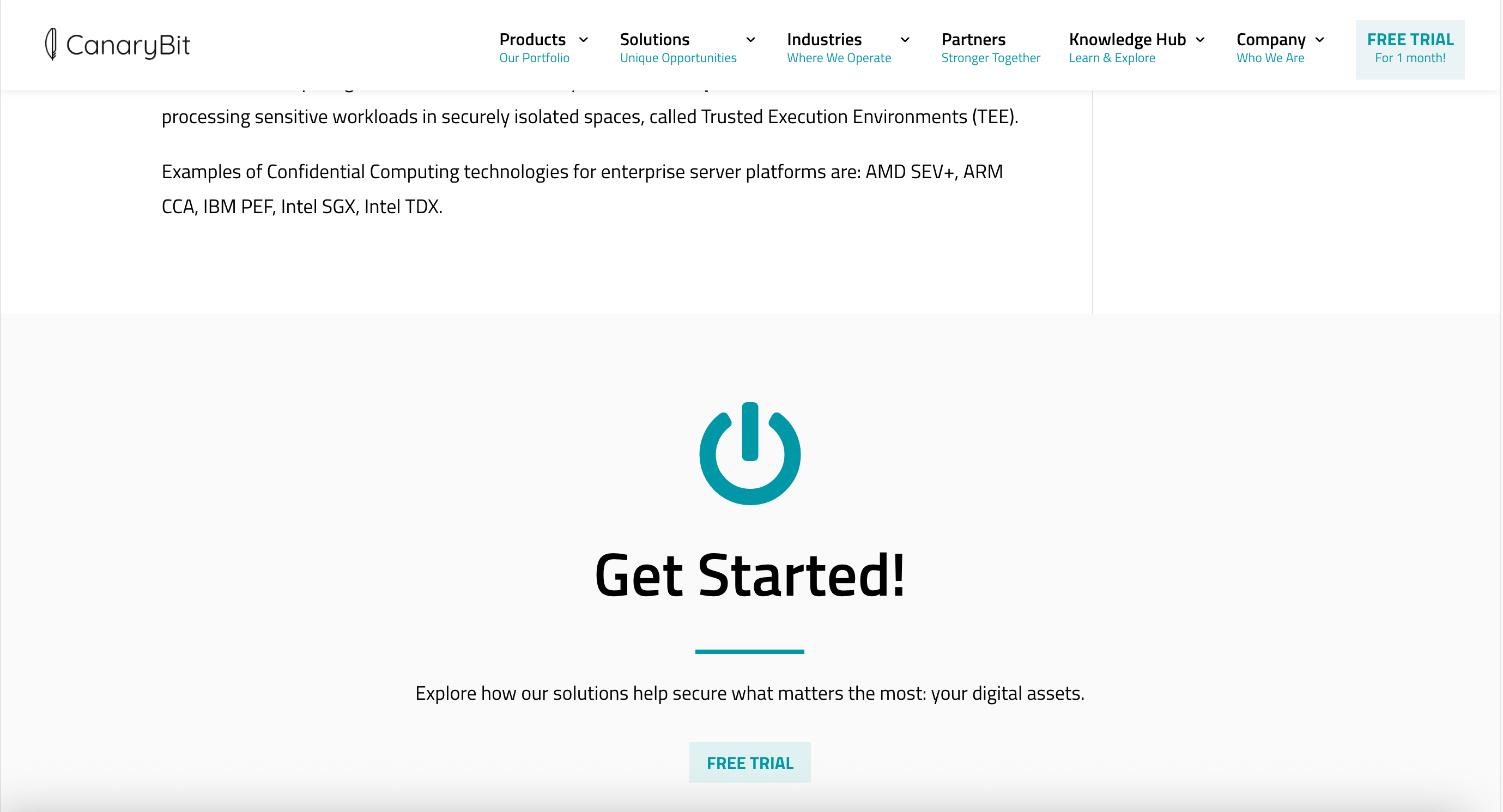1503x812 pixels.
Task: Open the Products menu item
Action: point(532,40)
